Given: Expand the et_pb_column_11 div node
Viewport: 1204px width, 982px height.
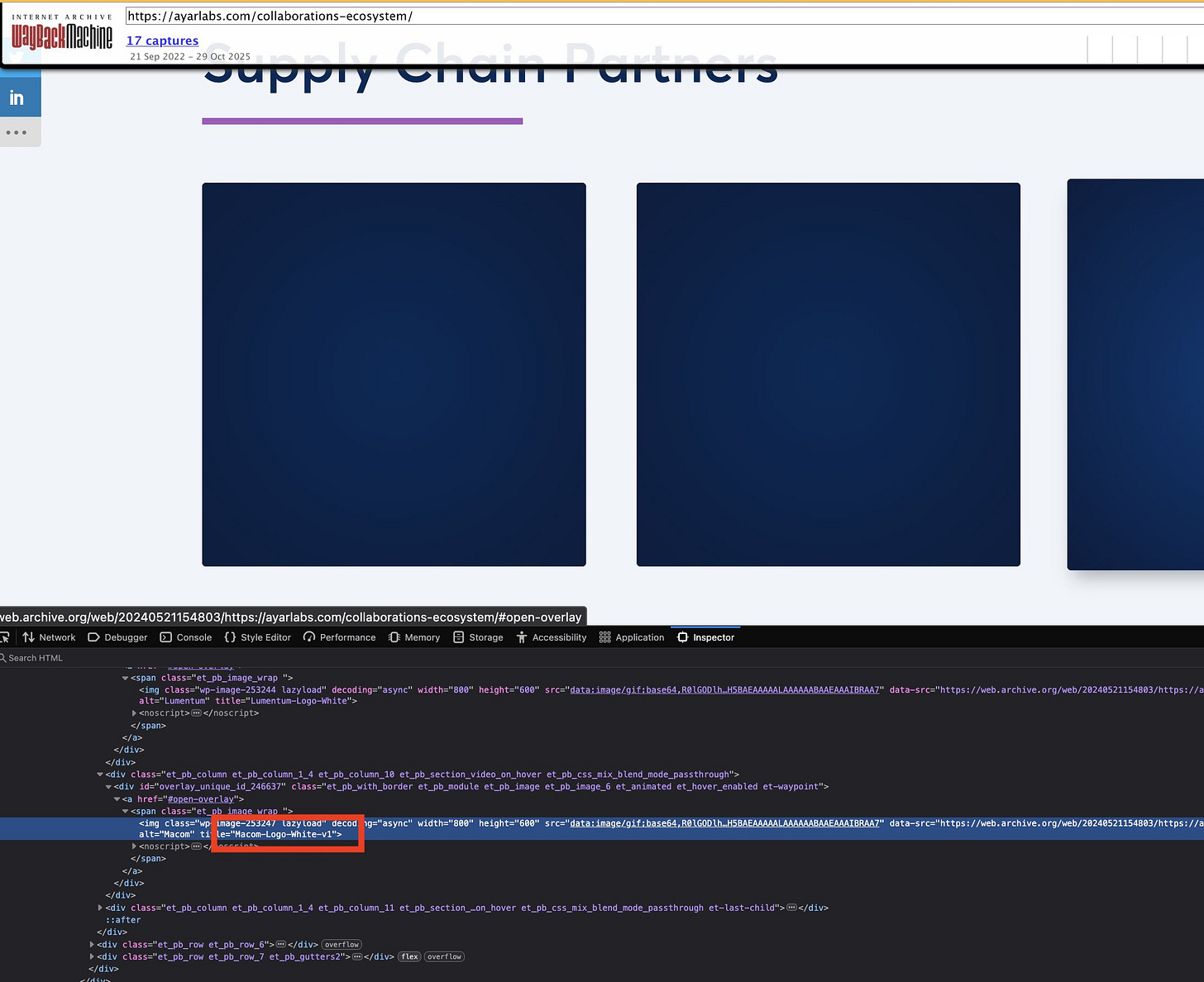Looking at the screenshot, I should coord(100,908).
